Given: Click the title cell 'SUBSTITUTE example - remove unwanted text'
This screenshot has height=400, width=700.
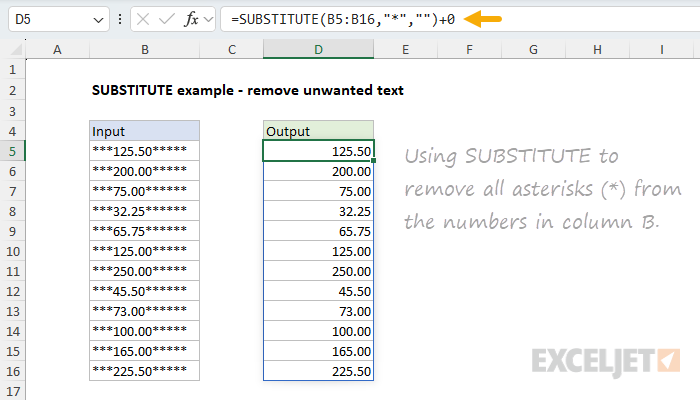Looking at the screenshot, I should [x=248, y=90].
